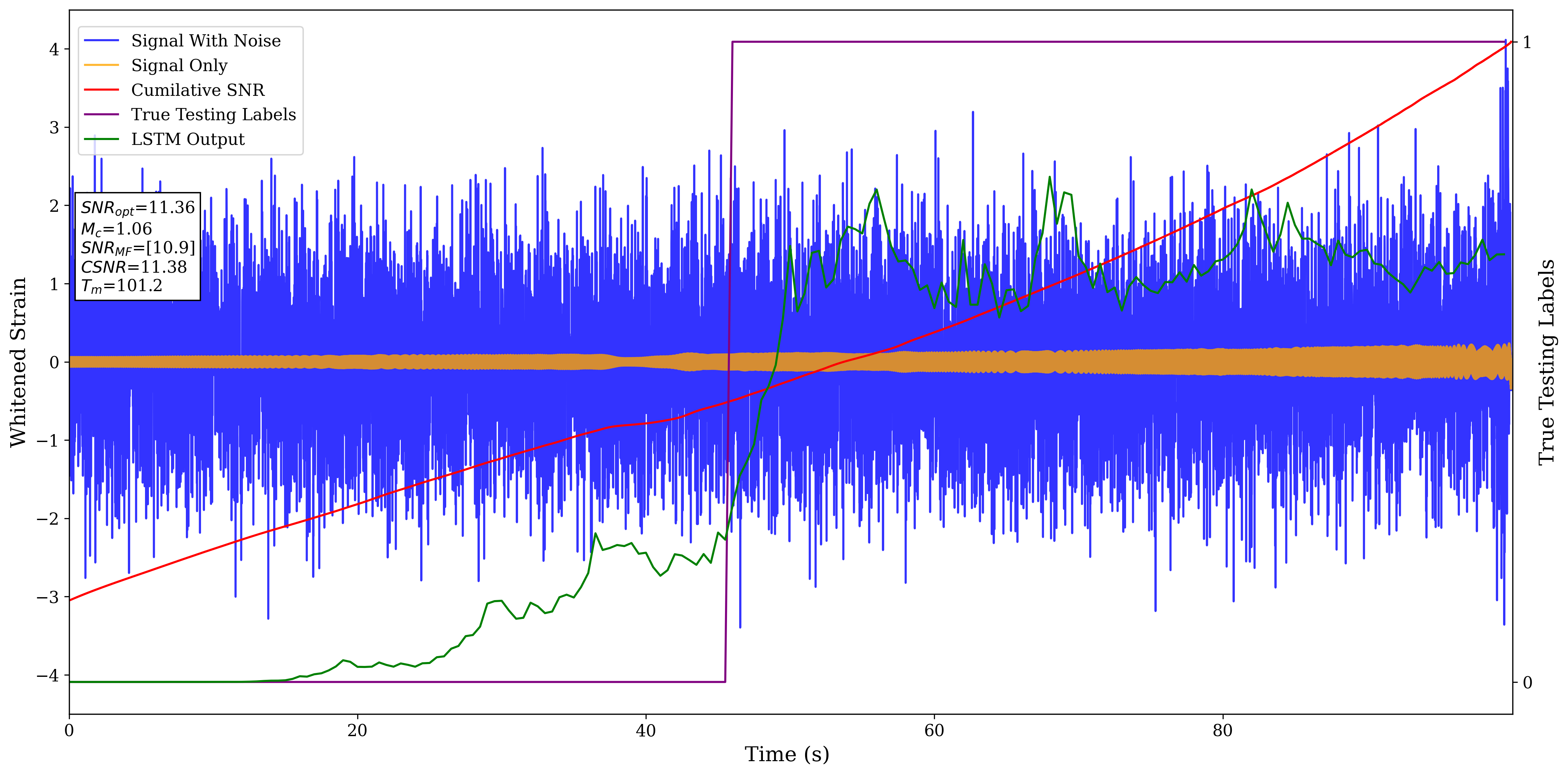Click the 'Time (s)' x-axis label
The height and width of the screenshot is (775, 1568).
click(786, 754)
